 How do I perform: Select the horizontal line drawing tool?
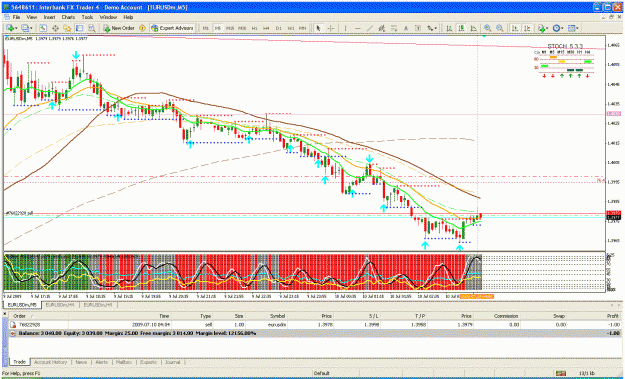point(358,28)
